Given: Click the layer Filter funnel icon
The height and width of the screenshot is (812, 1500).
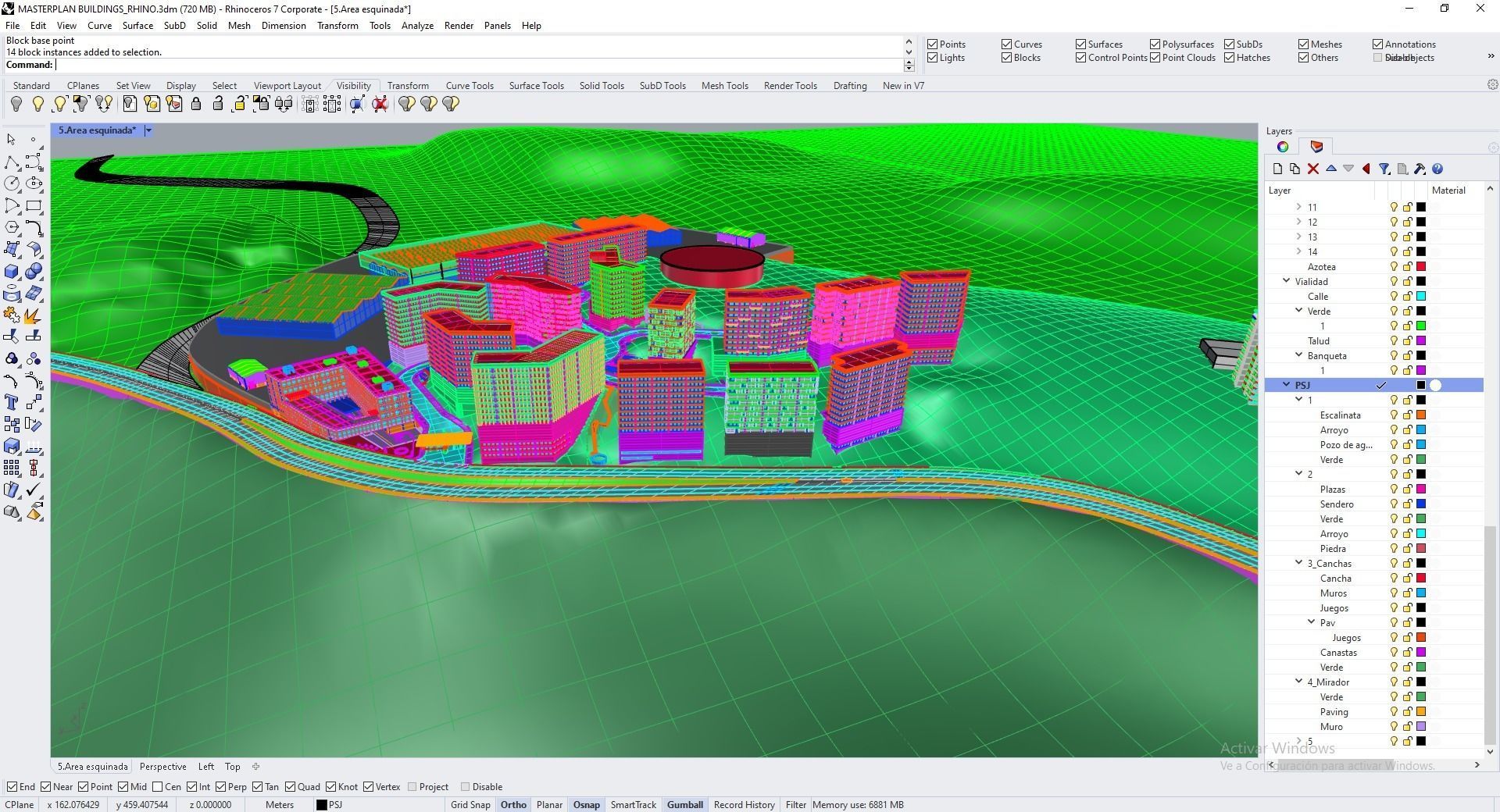Looking at the screenshot, I should pyautogui.click(x=1384, y=169).
